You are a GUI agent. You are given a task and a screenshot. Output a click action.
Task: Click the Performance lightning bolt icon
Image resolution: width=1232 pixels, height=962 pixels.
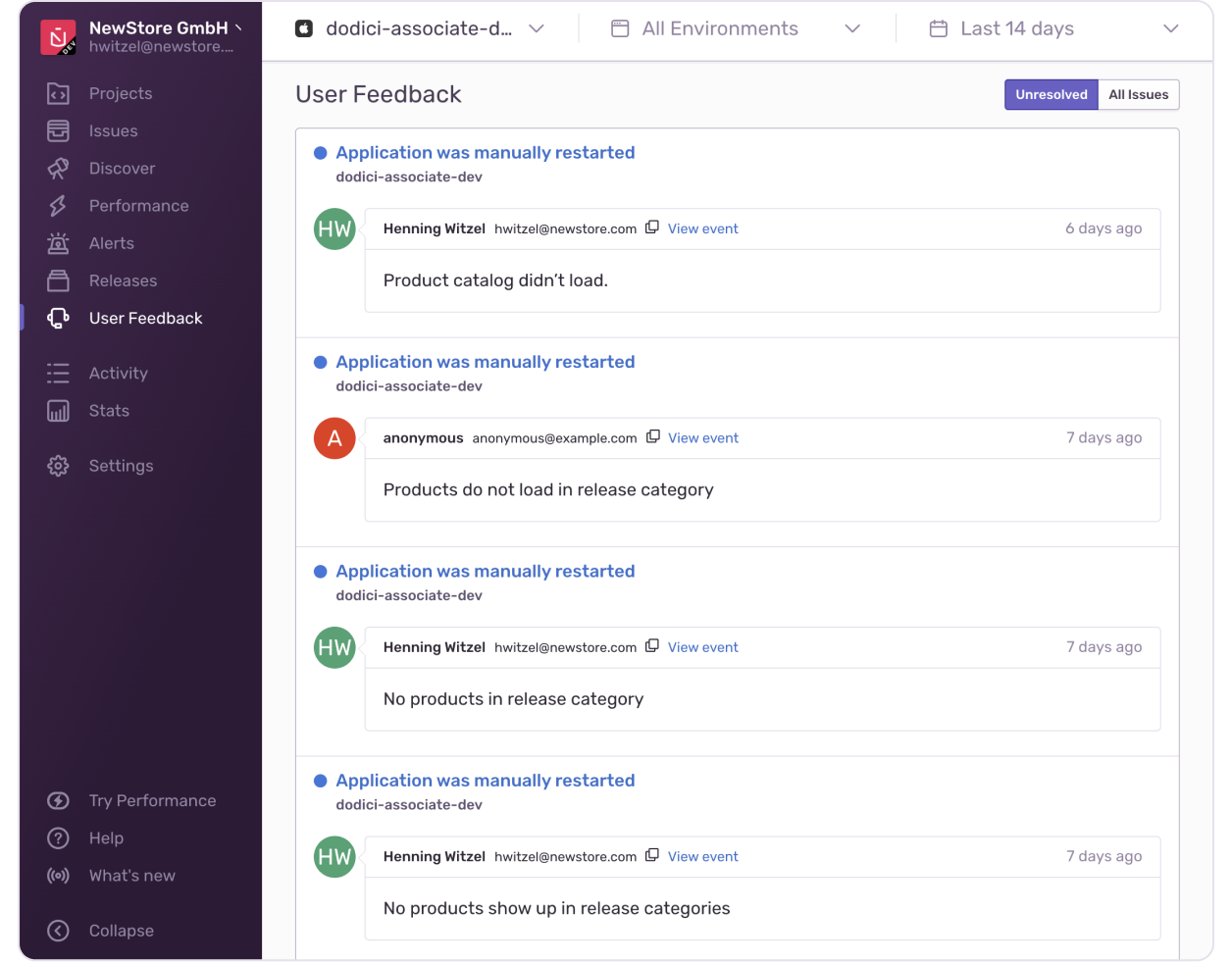(x=58, y=206)
